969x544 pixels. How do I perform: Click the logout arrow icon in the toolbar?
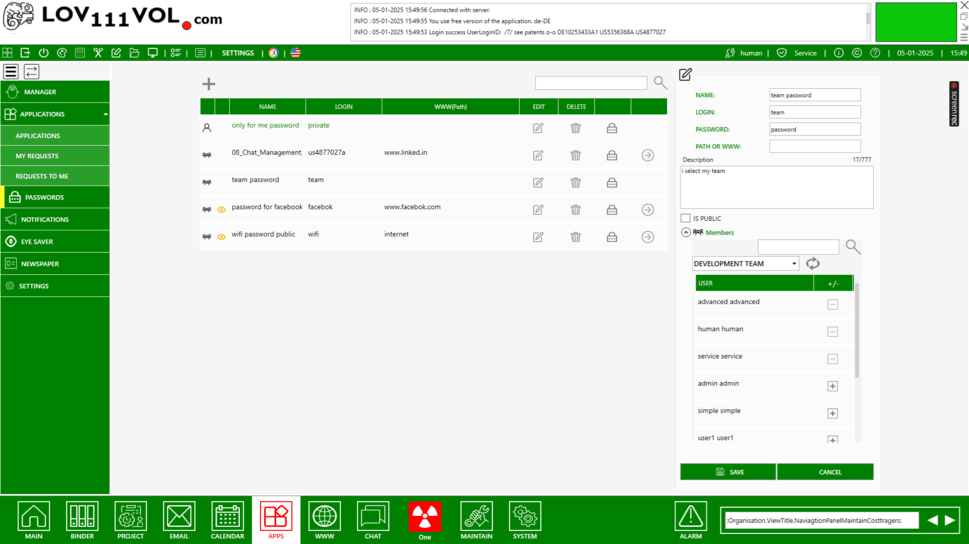(25, 53)
